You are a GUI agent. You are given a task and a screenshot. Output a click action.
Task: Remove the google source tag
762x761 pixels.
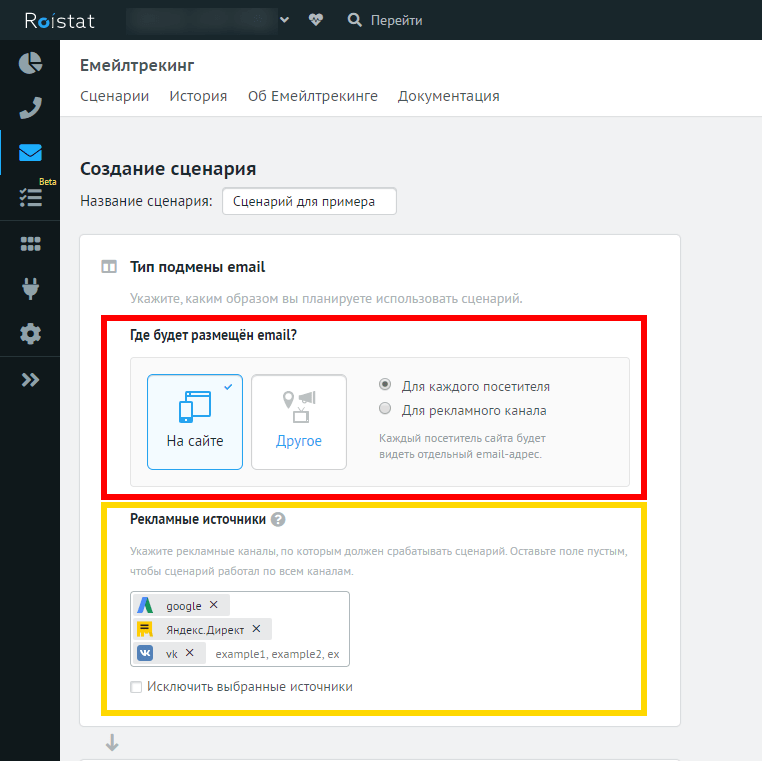[213, 605]
